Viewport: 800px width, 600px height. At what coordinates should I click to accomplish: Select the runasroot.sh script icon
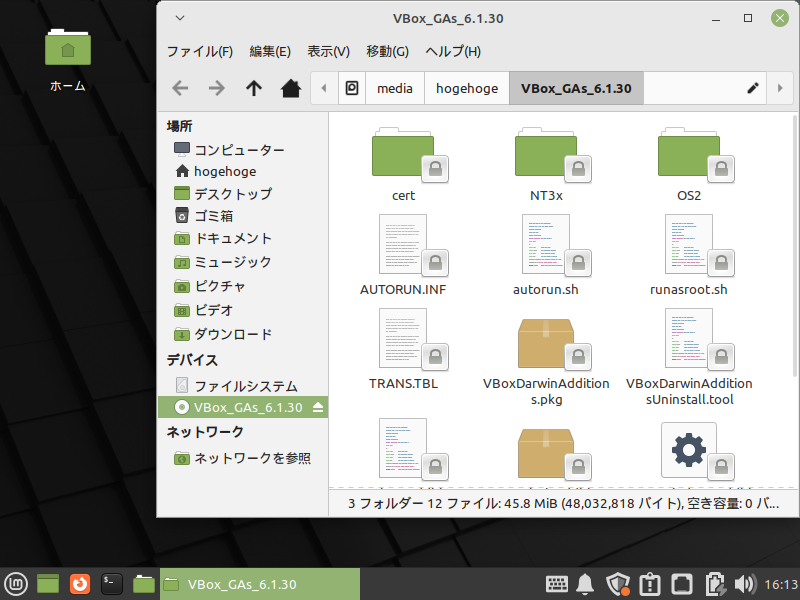click(689, 244)
